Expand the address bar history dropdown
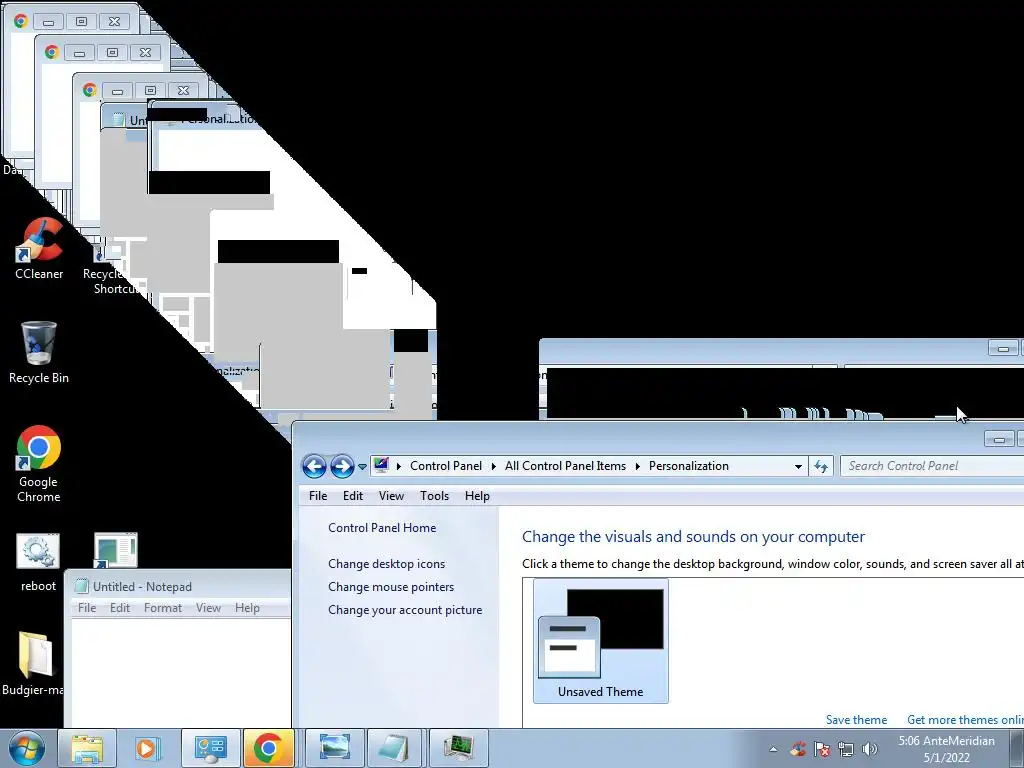The image size is (1024, 768). pos(798,466)
